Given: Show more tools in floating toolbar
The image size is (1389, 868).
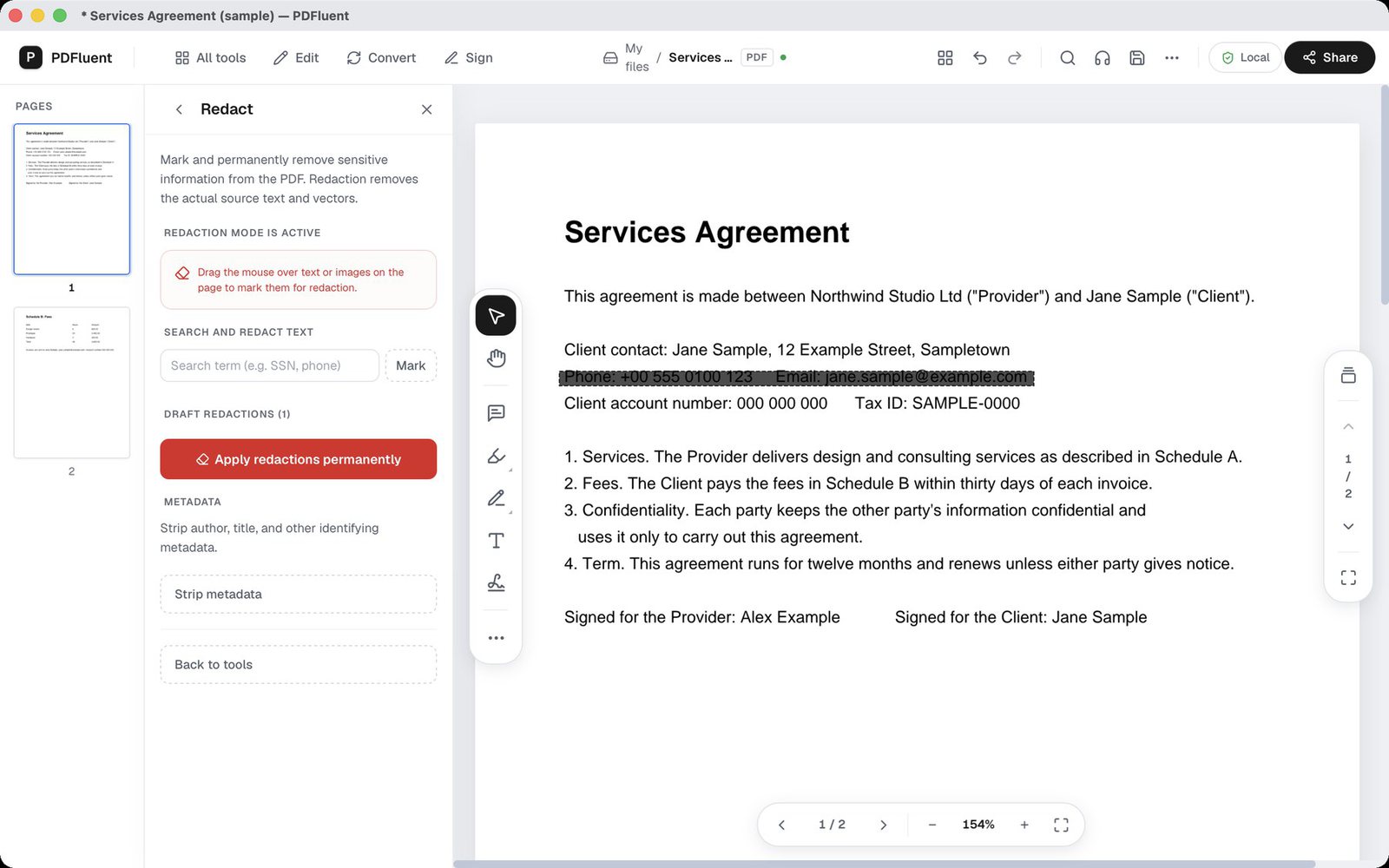Looking at the screenshot, I should tap(496, 638).
